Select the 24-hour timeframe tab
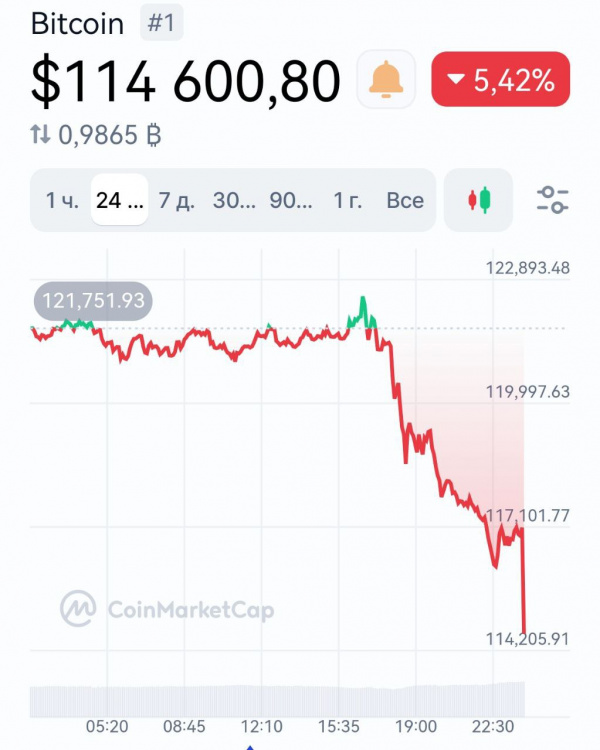Viewport: 600px width, 750px height. coord(120,200)
